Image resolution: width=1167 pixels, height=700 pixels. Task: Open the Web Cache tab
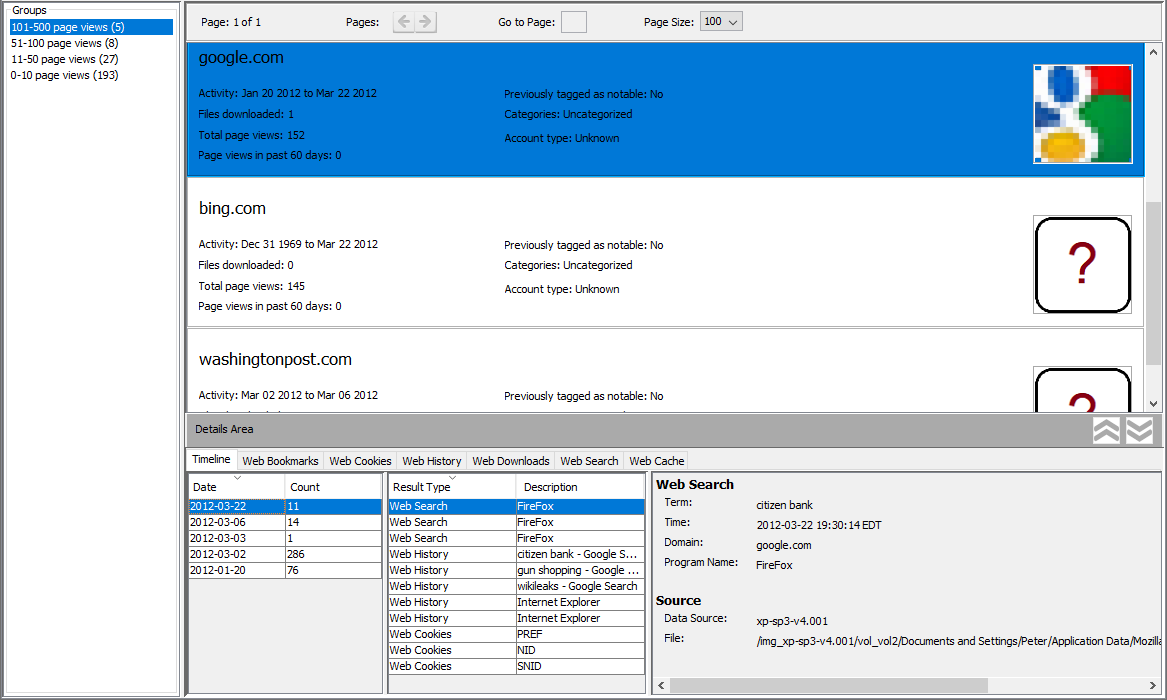(657, 461)
